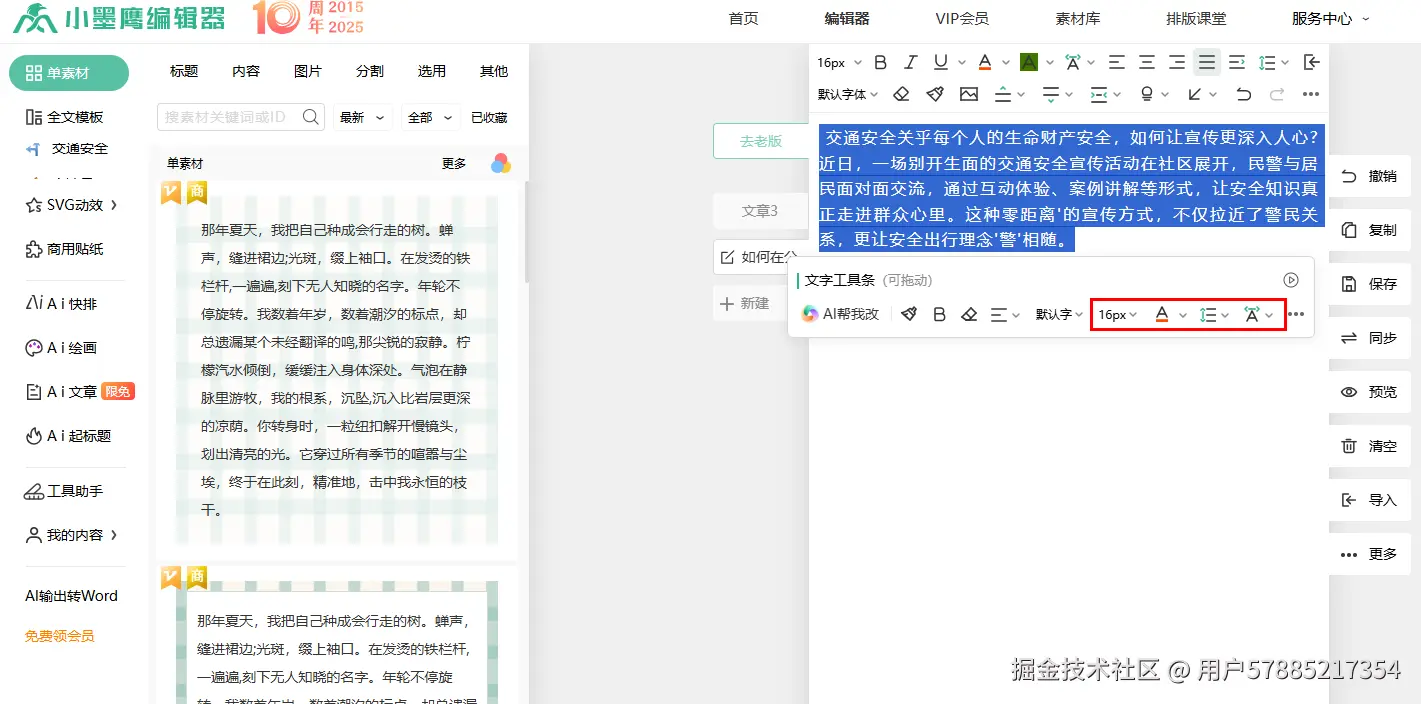The image size is (1421, 704).
Task: Click eraser in floating text toolbar
Action: (x=969, y=314)
